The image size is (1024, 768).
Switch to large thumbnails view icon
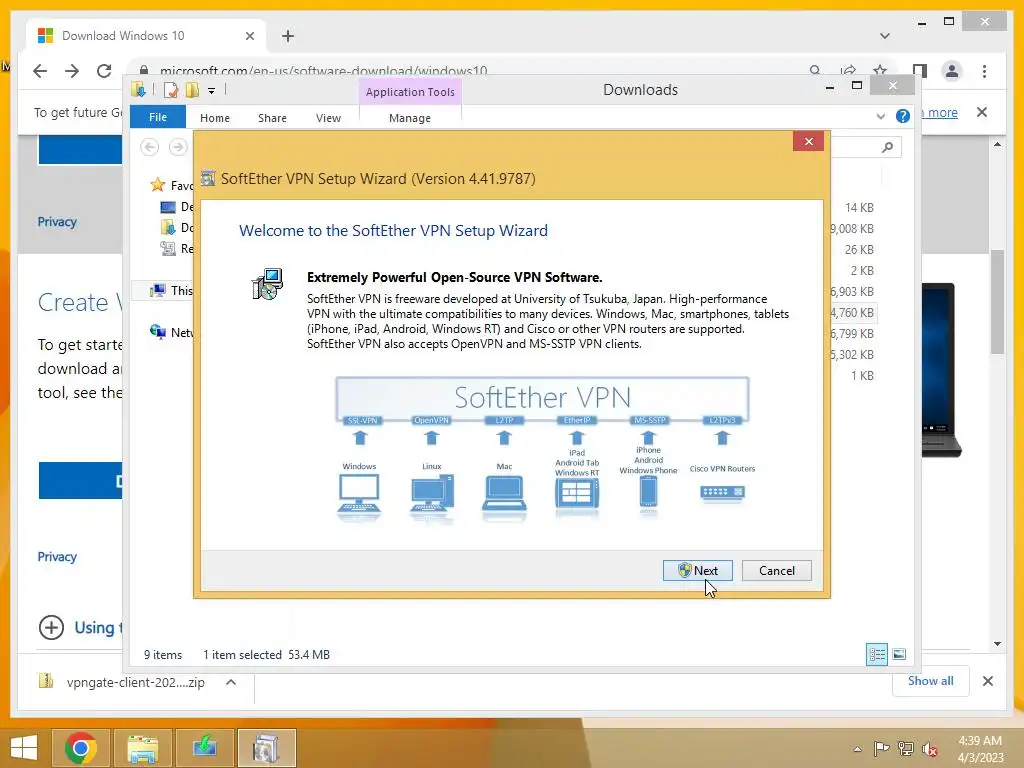899,654
